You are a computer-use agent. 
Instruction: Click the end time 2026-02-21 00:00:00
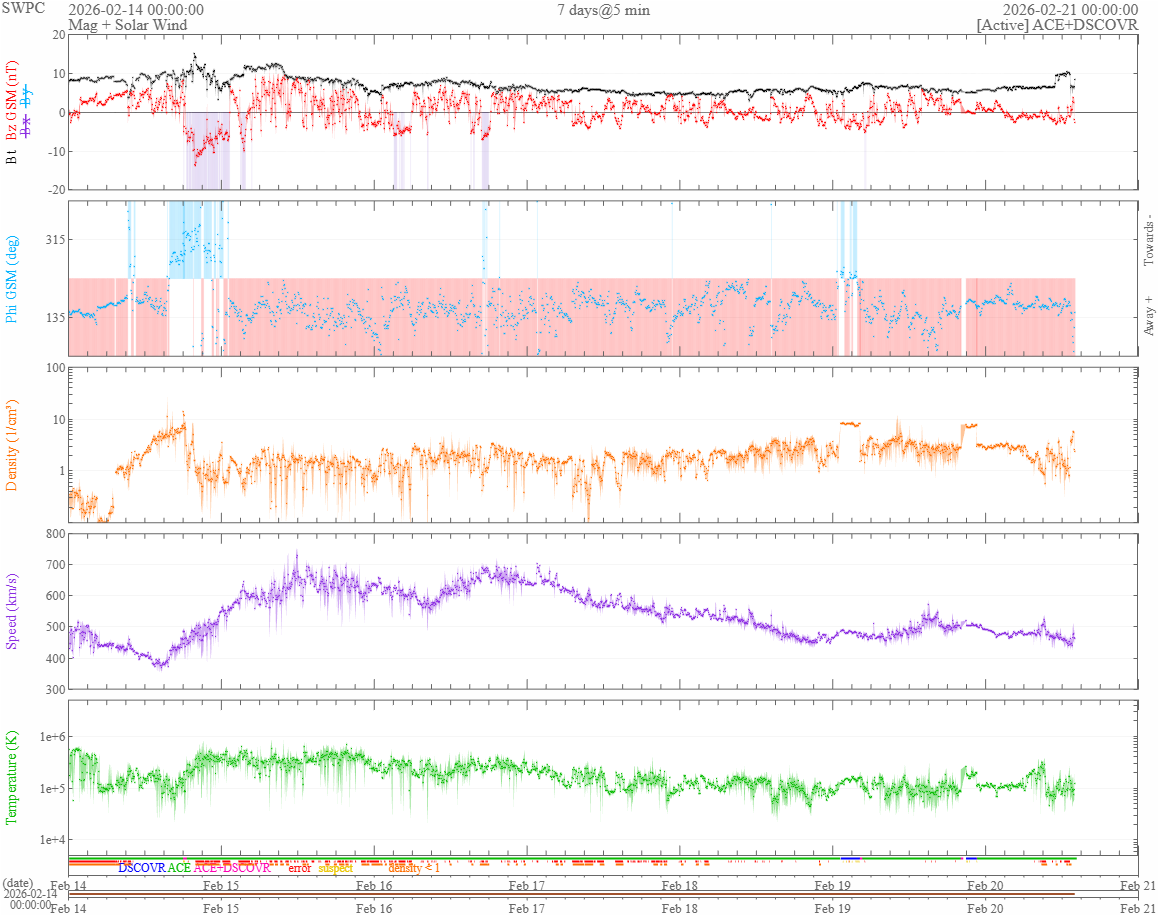click(x=1070, y=10)
